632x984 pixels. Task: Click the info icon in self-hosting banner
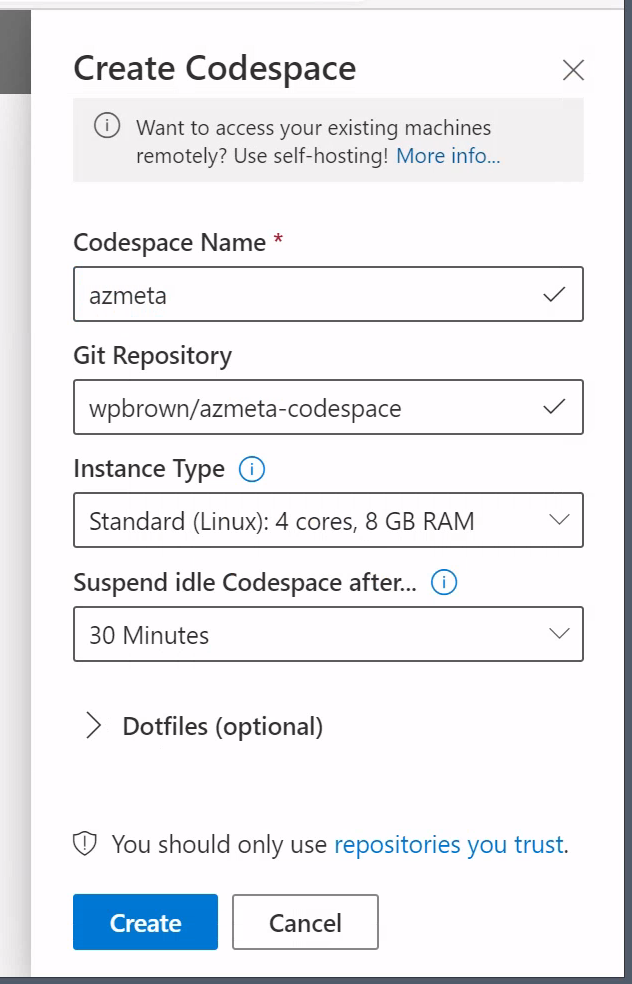click(106, 127)
